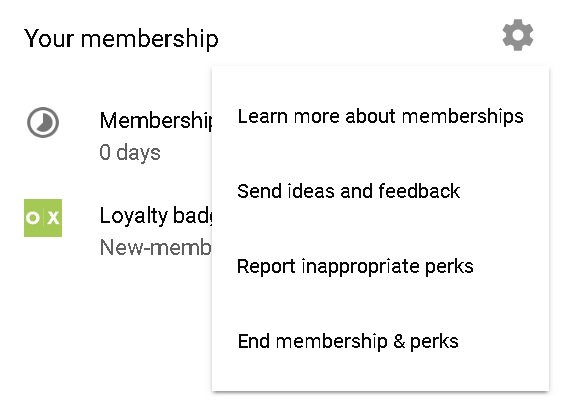Image resolution: width=580 pixels, height=416 pixels.
Task: Click the membership duration clock icon
Action: pyautogui.click(x=43, y=122)
